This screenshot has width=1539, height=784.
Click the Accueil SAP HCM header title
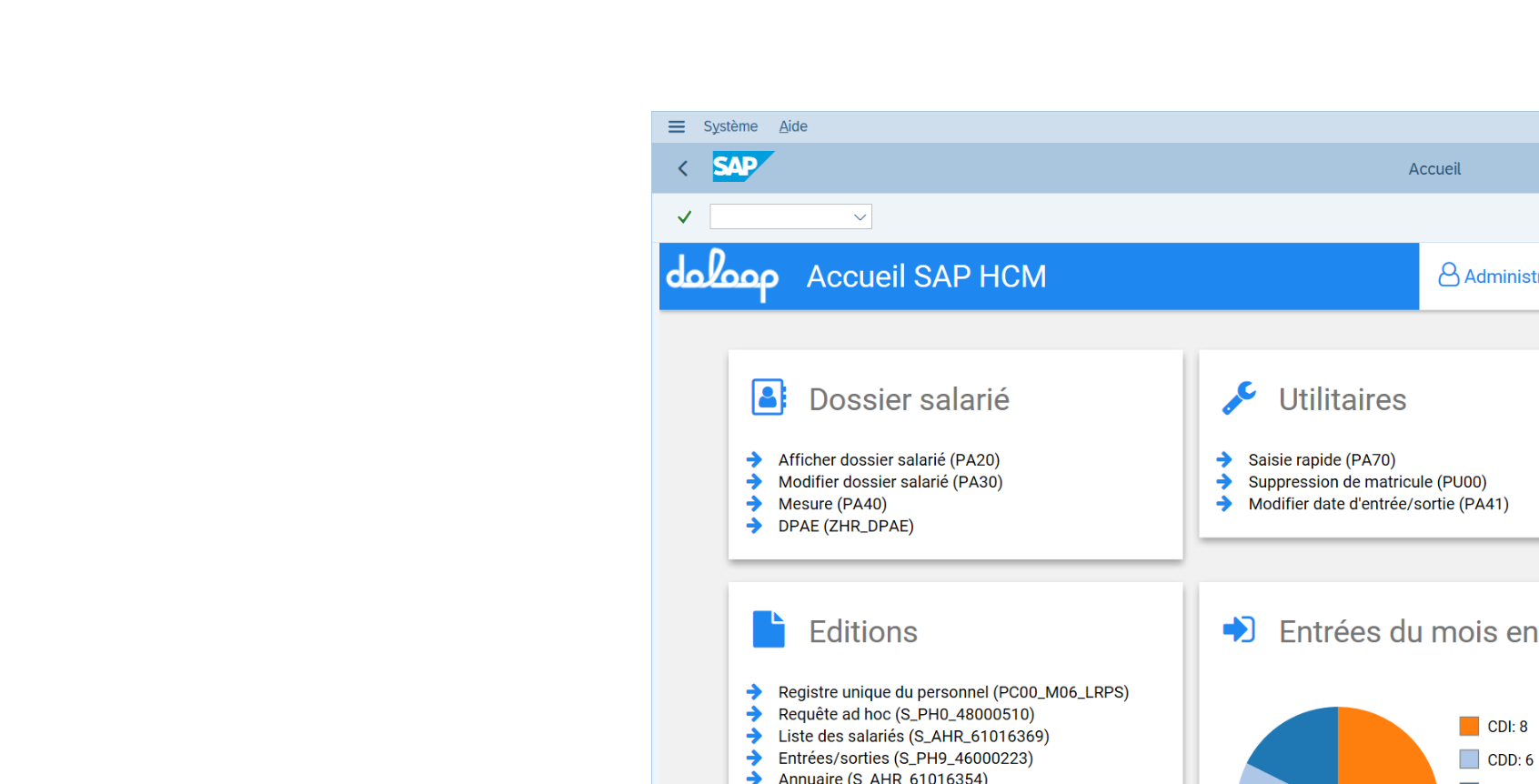click(x=926, y=276)
